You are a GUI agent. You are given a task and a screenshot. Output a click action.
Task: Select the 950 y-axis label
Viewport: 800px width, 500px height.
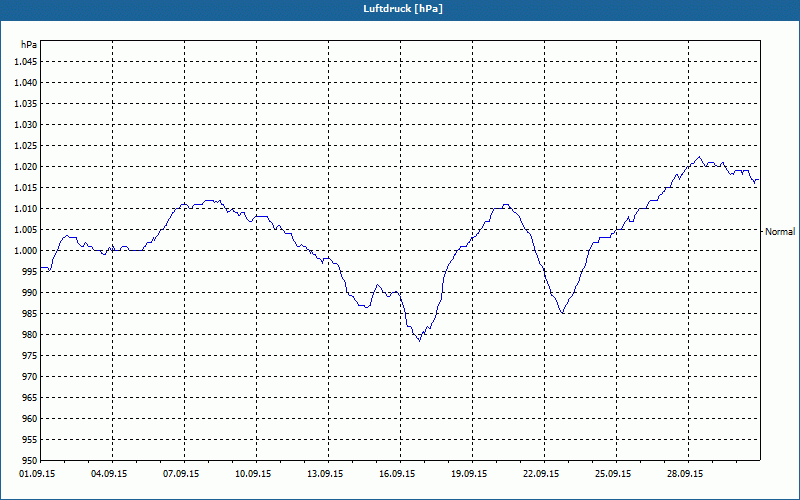30,461
